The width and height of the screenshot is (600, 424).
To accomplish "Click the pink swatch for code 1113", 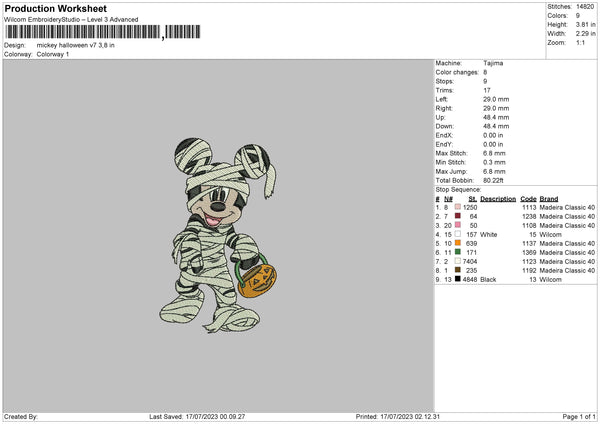I will coord(458,207).
